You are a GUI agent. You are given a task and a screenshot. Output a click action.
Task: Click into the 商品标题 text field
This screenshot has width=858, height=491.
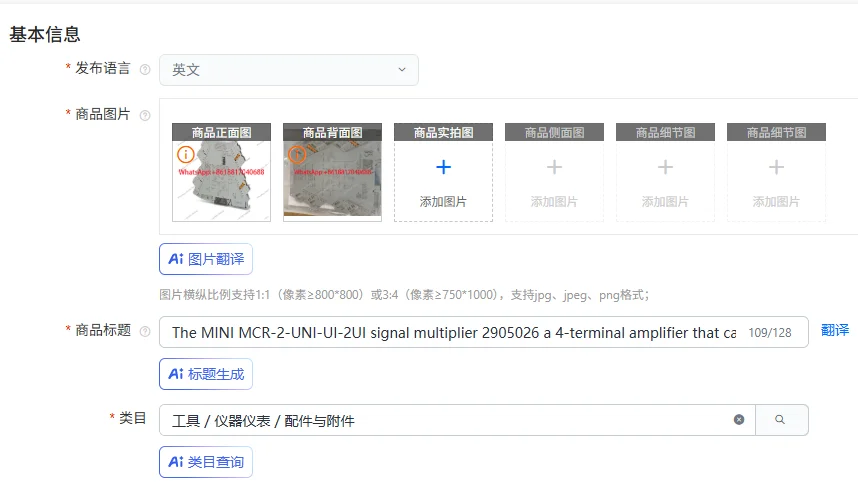pyautogui.click(x=484, y=332)
